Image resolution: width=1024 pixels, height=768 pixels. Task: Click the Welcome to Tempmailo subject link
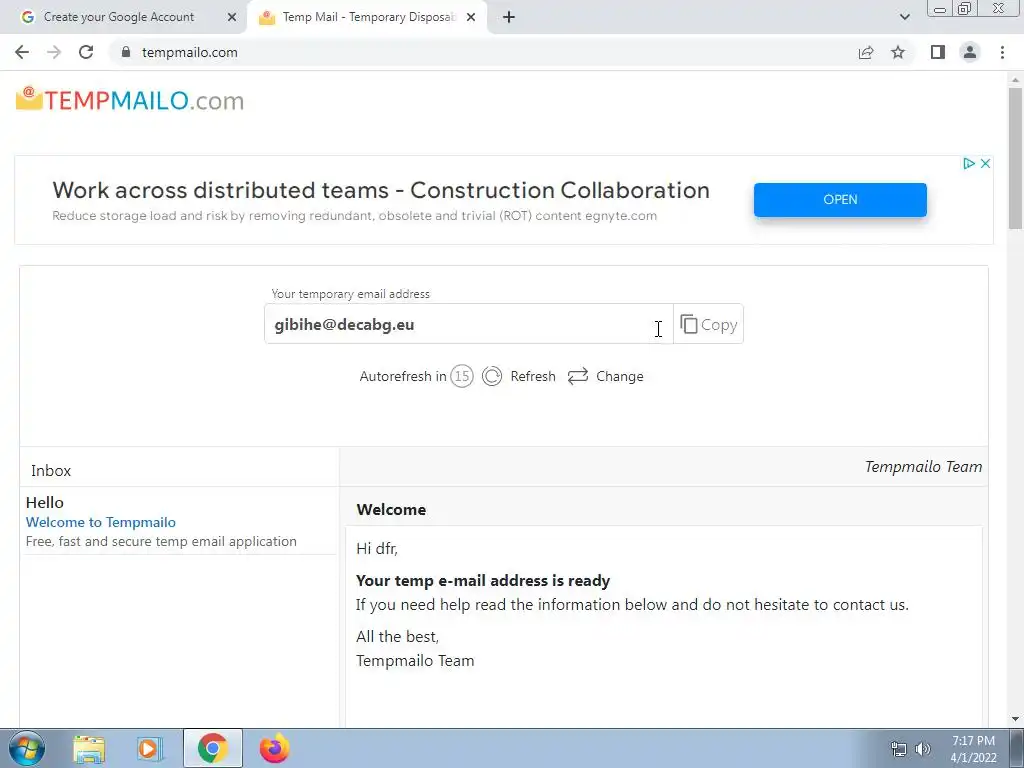pyautogui.click(x=101, y=522)
